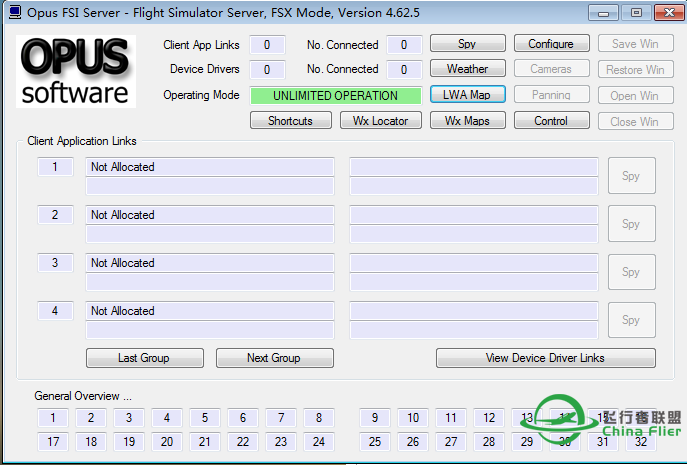
Task: Select overview cell 3
Action: click(x=129, y=418)
